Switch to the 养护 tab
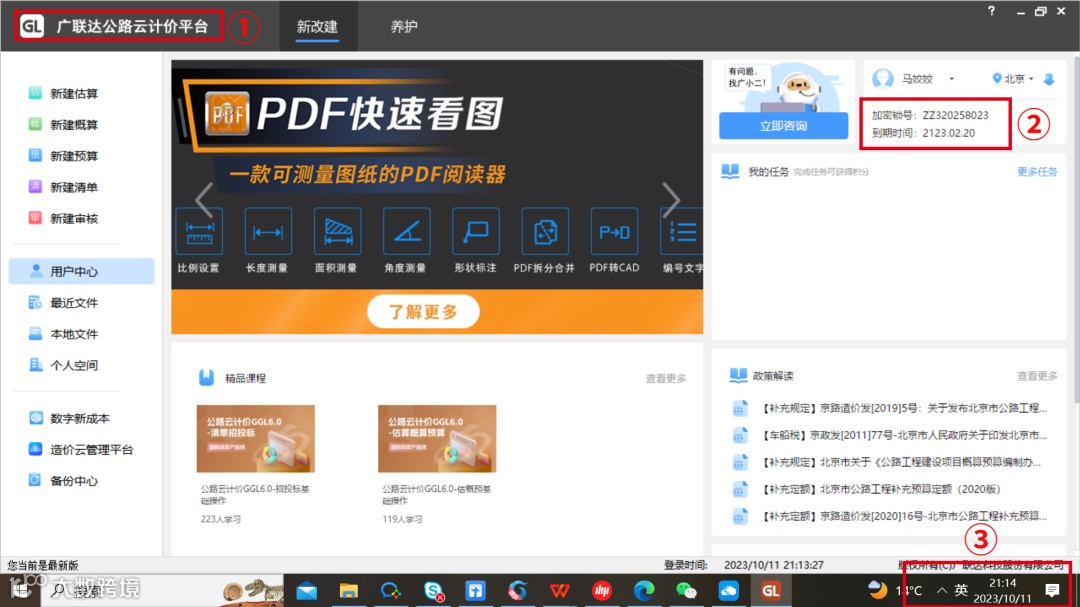Viewport: 1080px width, 607px height. coord(404,27)
